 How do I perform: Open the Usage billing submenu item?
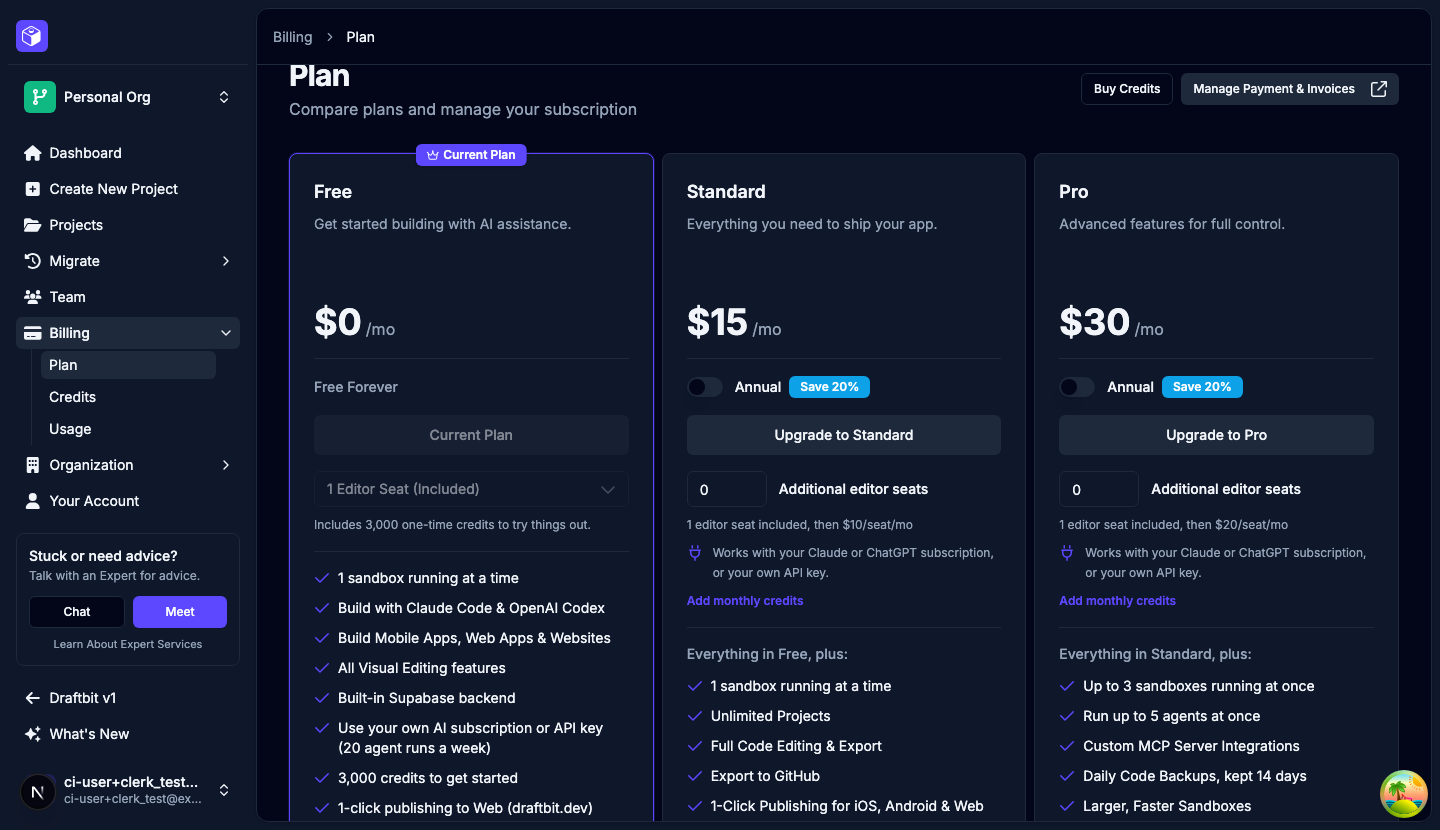128,429
